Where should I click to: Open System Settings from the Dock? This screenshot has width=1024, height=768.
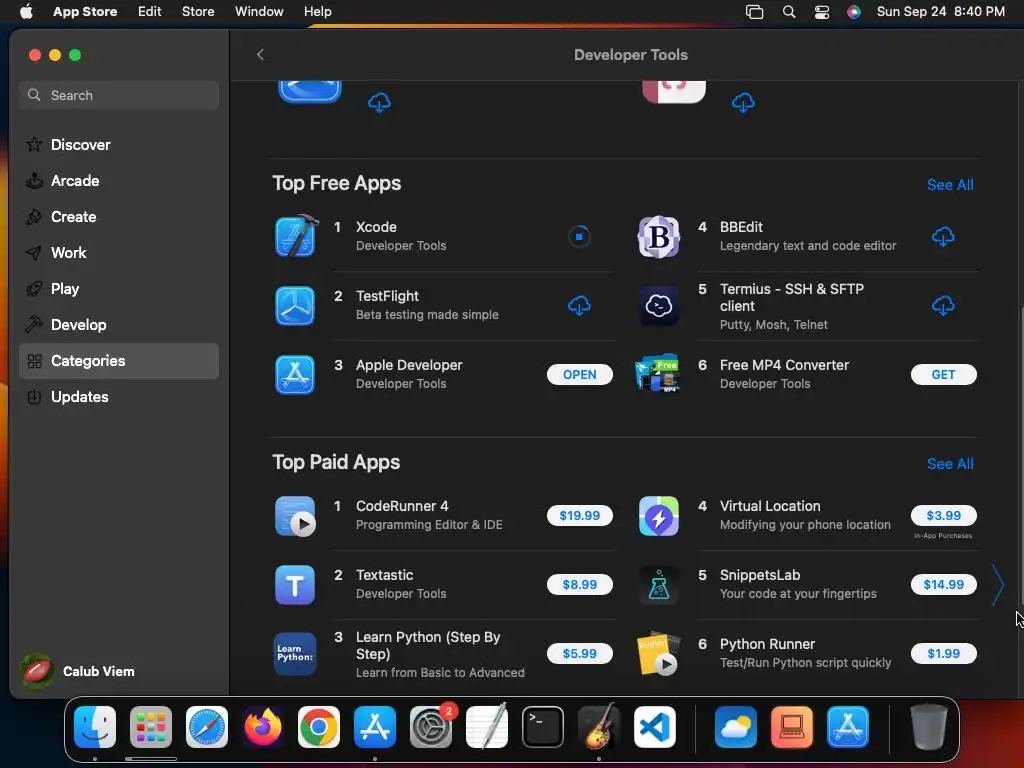click(x=431, y=727)
